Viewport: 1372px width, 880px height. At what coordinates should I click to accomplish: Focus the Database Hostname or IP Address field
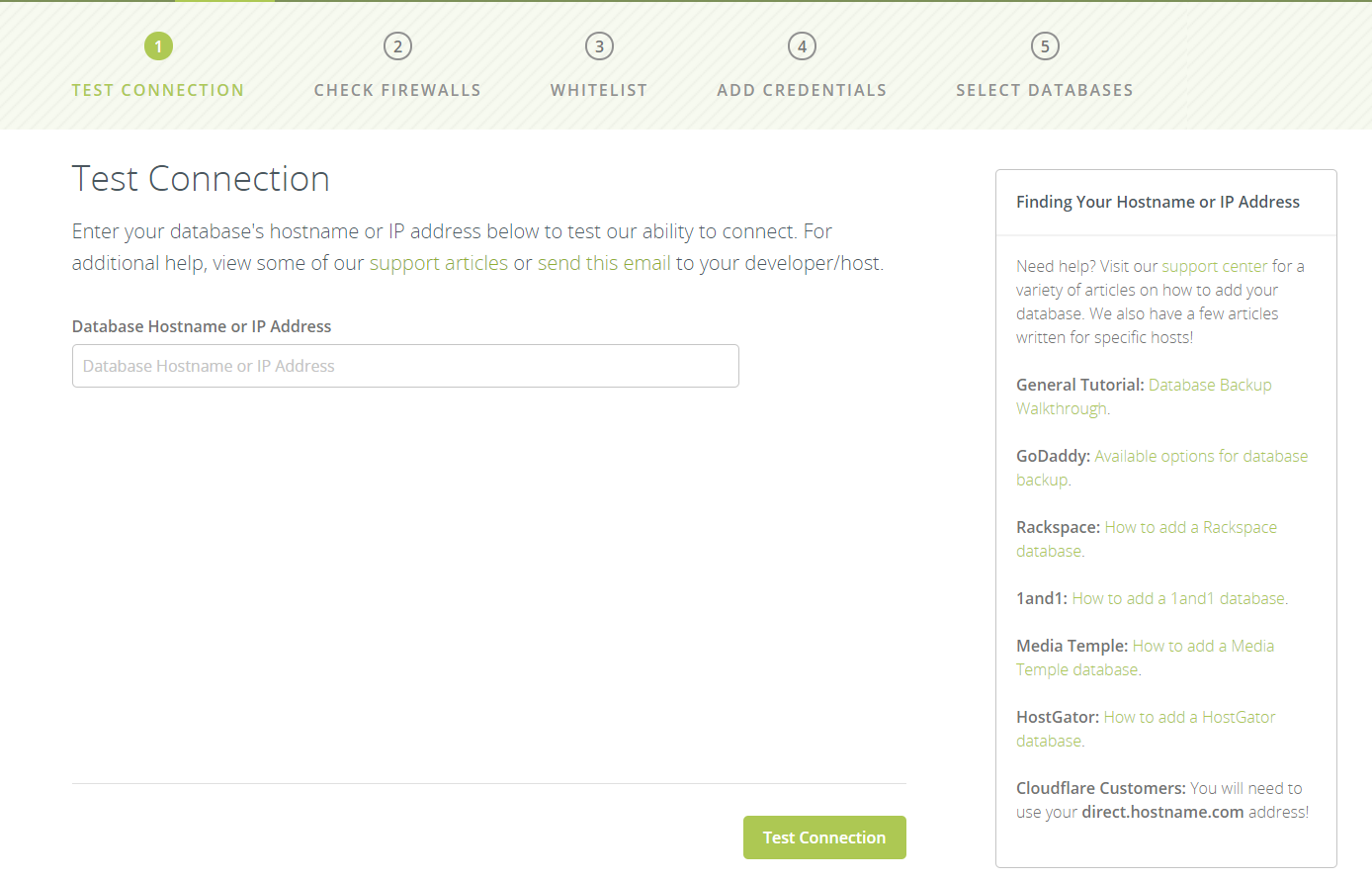coord(405,366)
